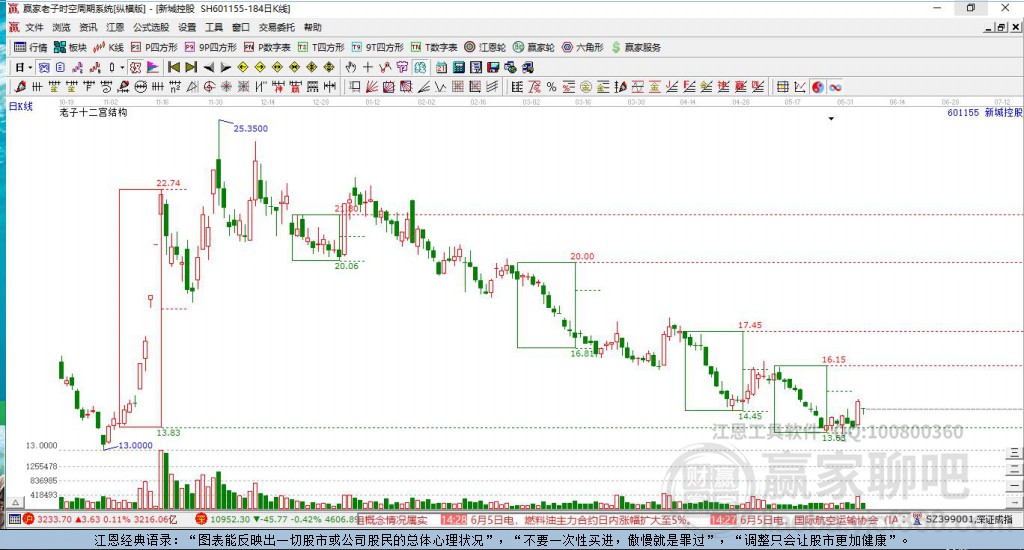Open the calendar icon in toolbar
Screen dimensions: 1024x550
441,67
